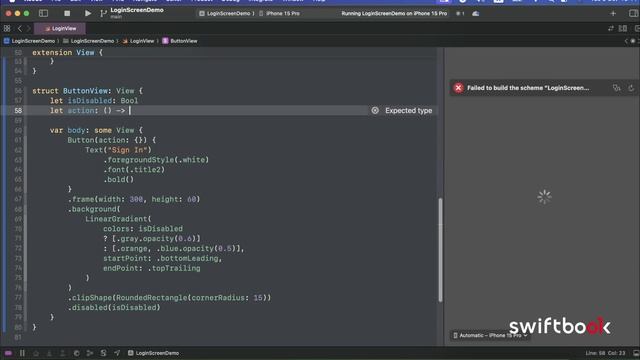Open Automatic – iPhone 15 Pro preview device menu

coord(490,335)
